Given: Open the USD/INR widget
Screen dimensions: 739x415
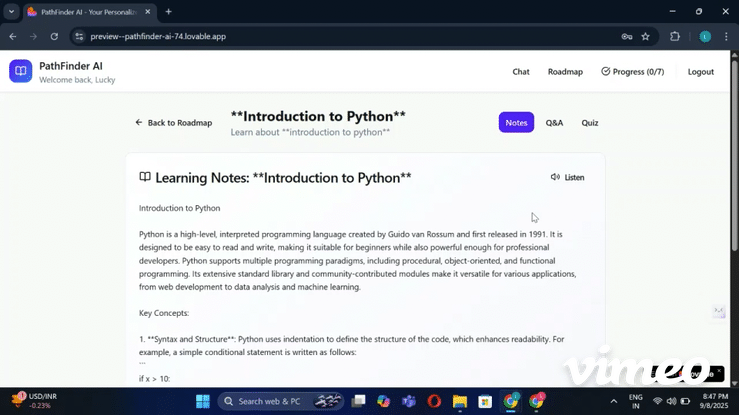Looking at the screenshot, I should pos(34,401).
